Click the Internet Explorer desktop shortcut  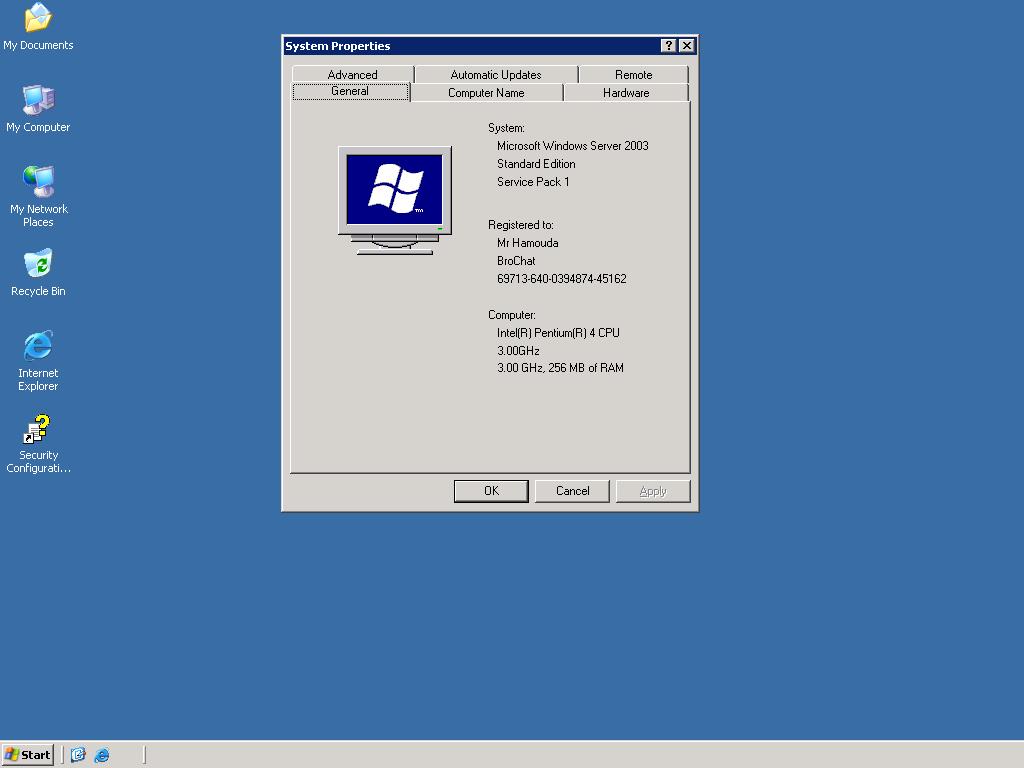(38, 346)
